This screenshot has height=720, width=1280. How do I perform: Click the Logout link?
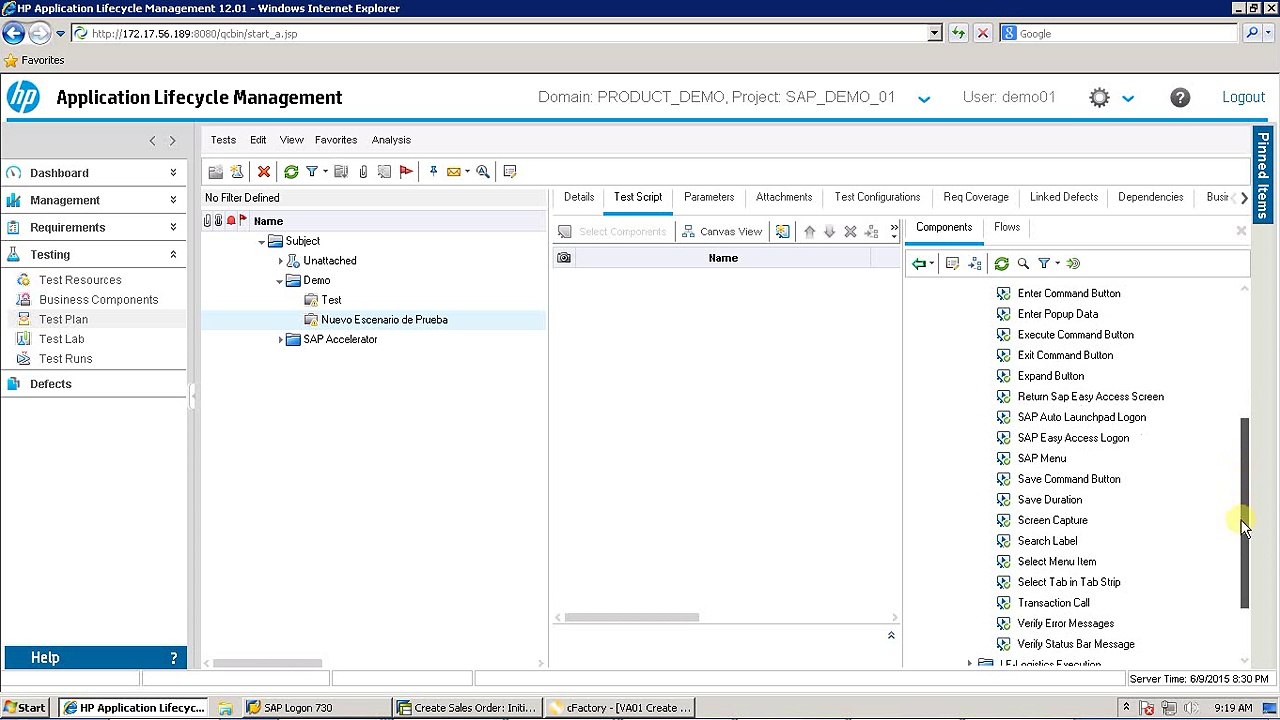tap(1243, 97)
